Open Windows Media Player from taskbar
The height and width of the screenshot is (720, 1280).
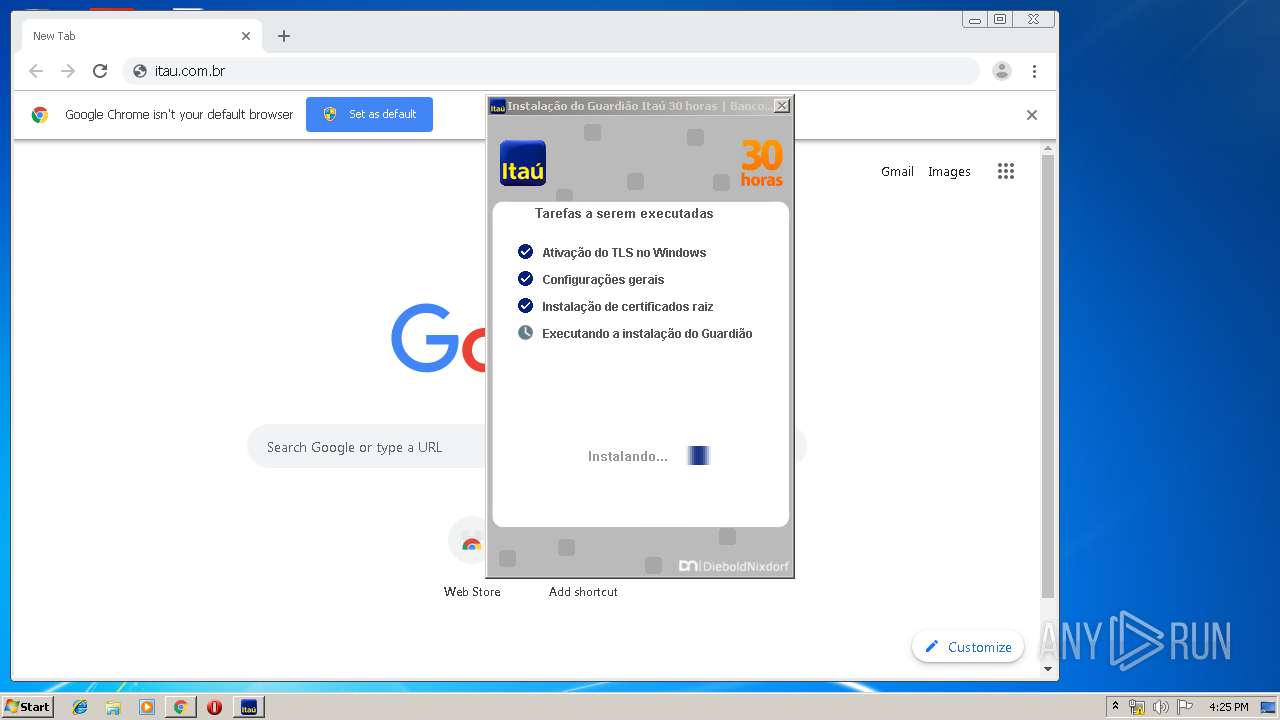point(147,707)
